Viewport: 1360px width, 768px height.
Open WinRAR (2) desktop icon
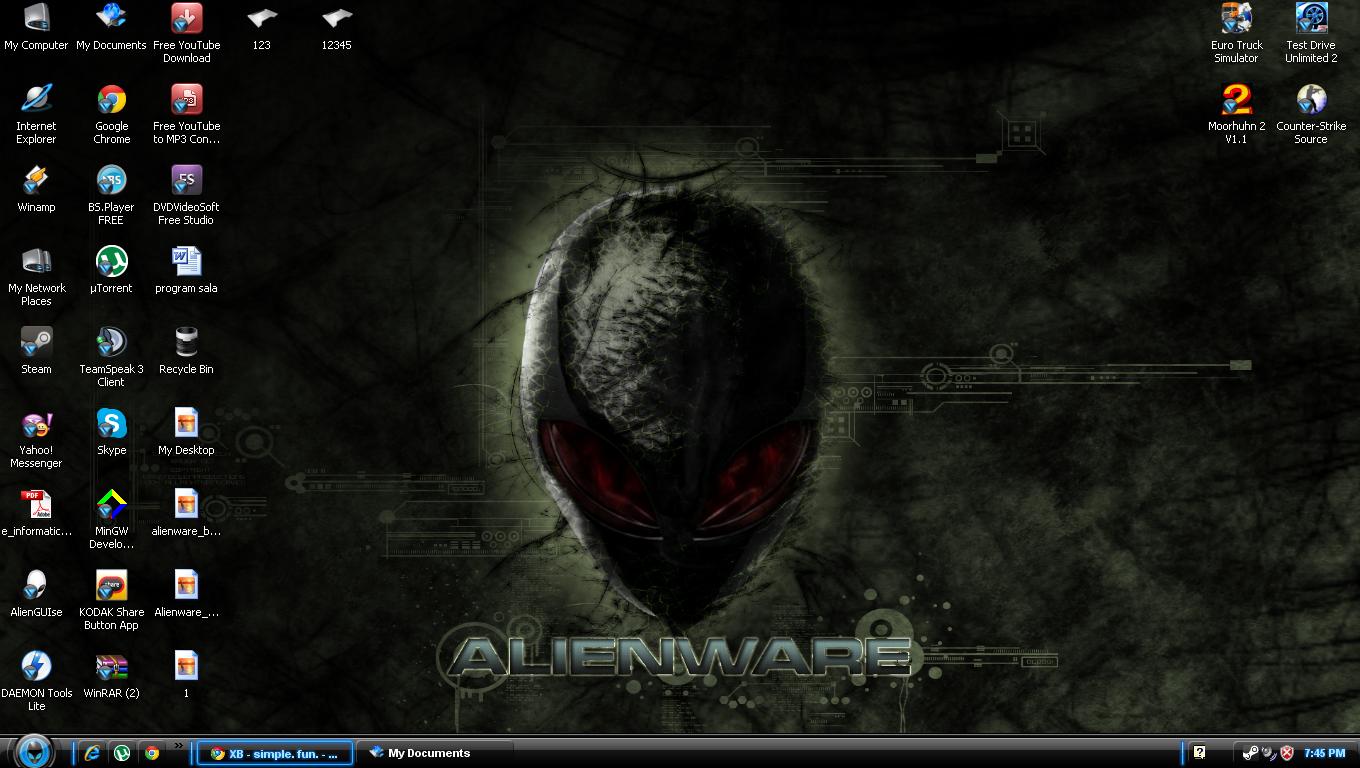(111, 675)
